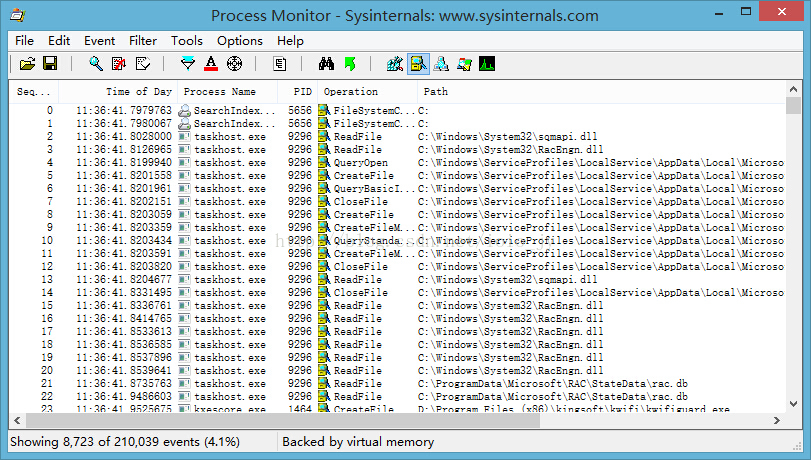The width and height of the screenshot is (811, 460).
Task: Open the Options menu
Action: pyautogui.click(x=239, y=41)
